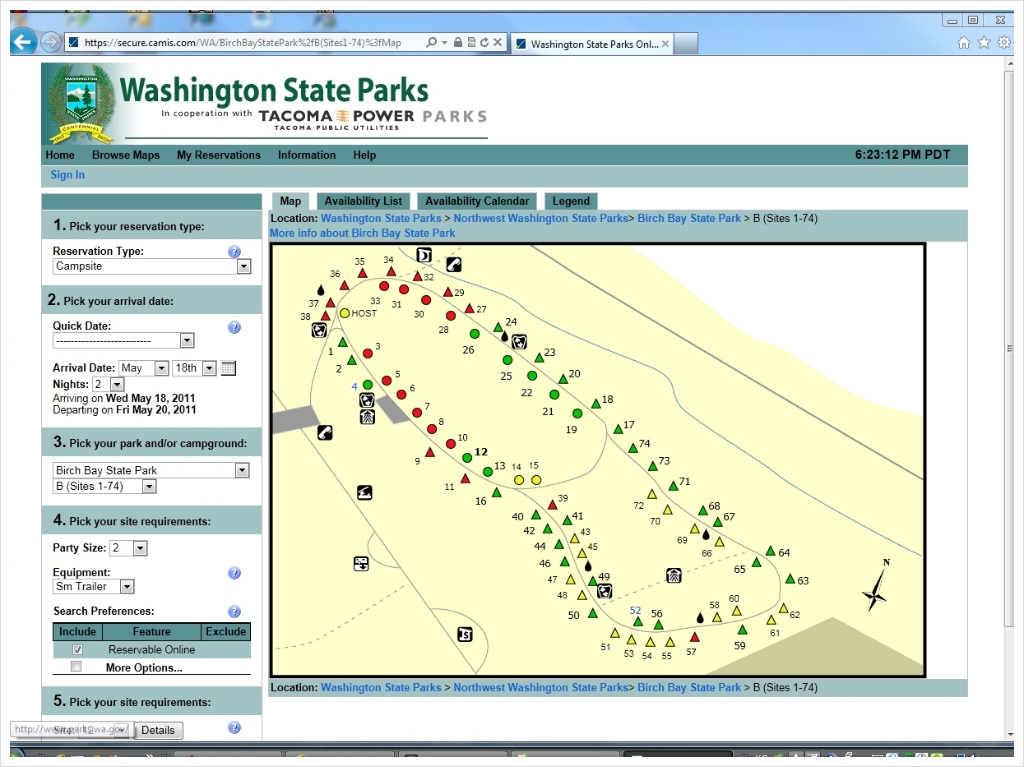Open the arrival day dropdown showing 18th
The height and width of the screenshot is (767, 1024).
[x=209, y=368]
